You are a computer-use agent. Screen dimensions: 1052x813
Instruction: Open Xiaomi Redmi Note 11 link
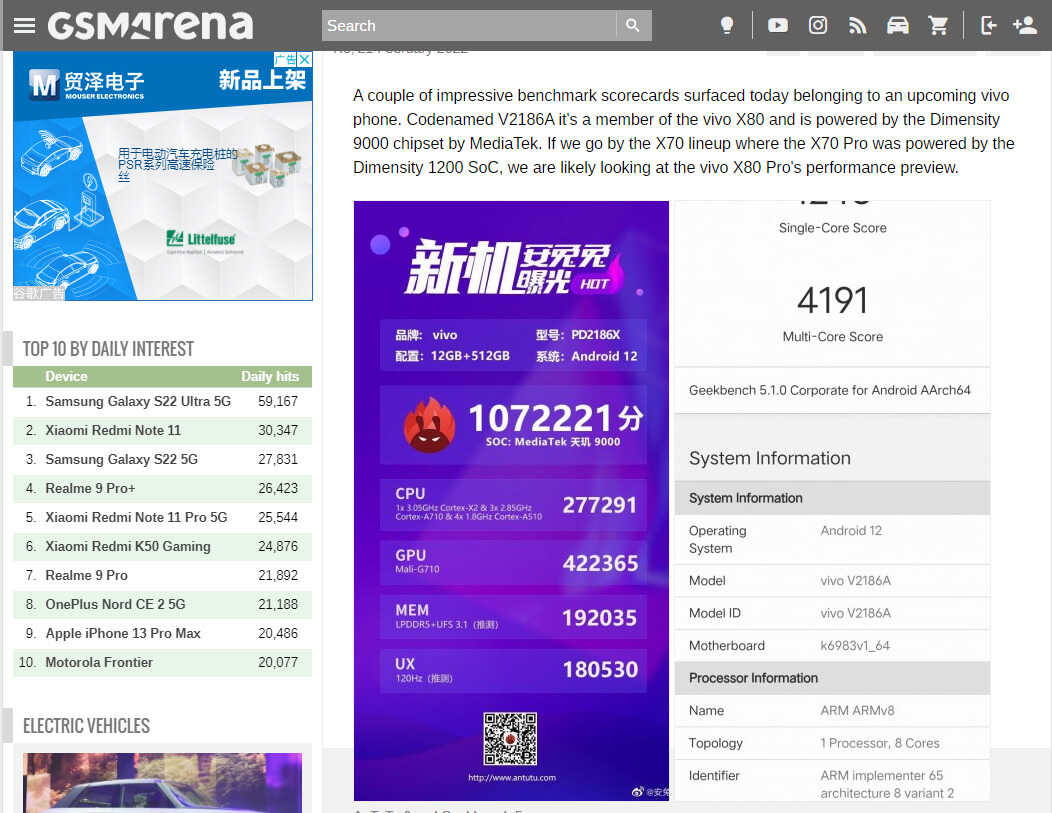click(x=113, y=430)
